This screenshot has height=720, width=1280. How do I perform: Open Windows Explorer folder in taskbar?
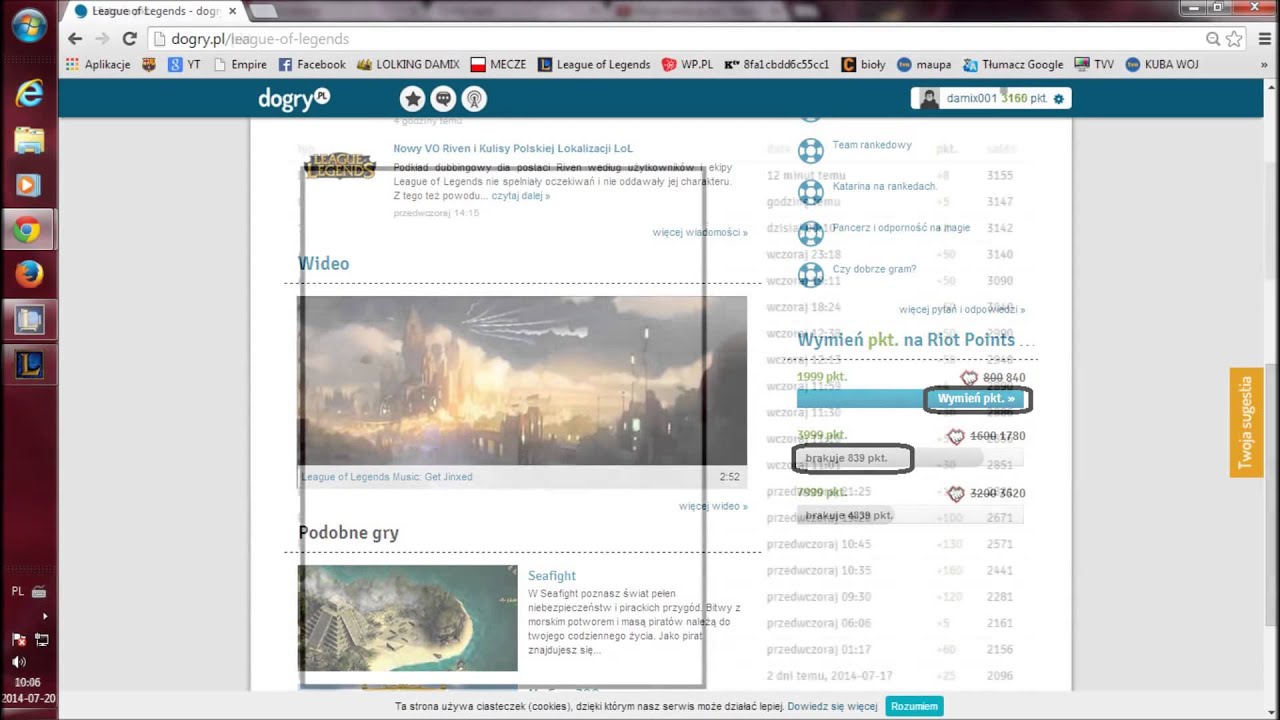29,139
